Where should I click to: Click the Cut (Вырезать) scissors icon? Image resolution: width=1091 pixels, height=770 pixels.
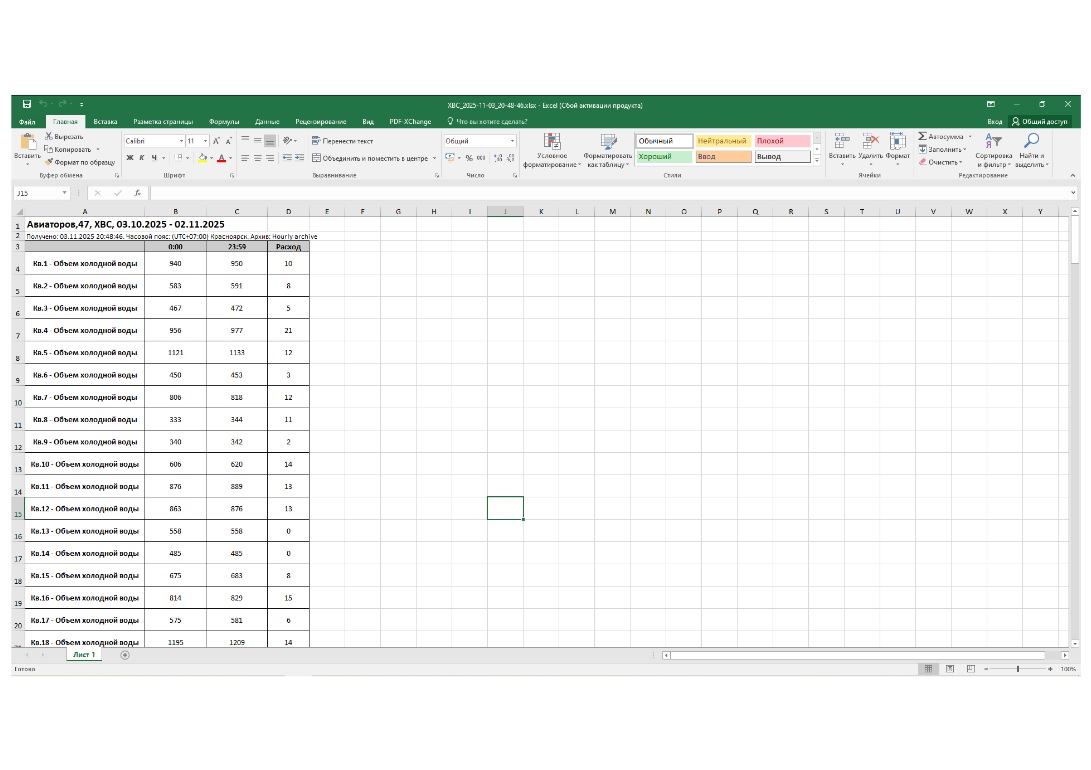pyautogui.click(x=49, y=136)
